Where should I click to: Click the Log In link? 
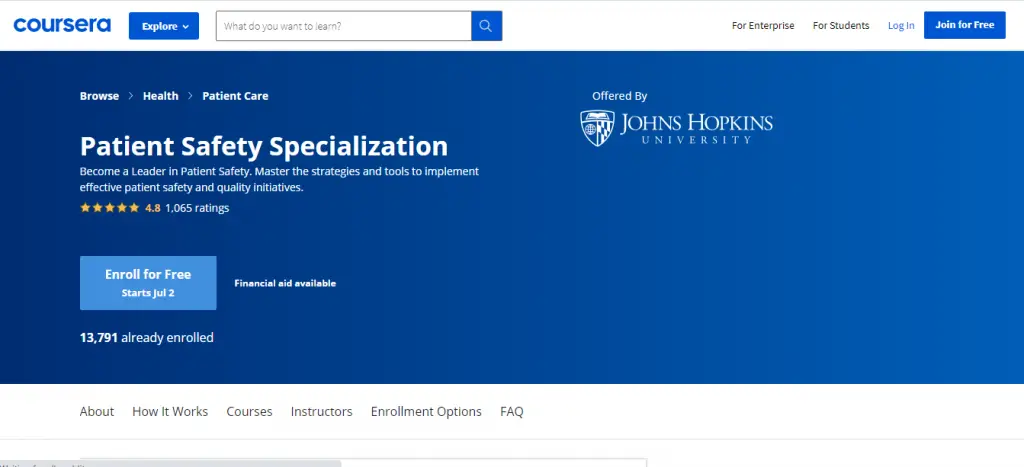[x=901, y=26]
